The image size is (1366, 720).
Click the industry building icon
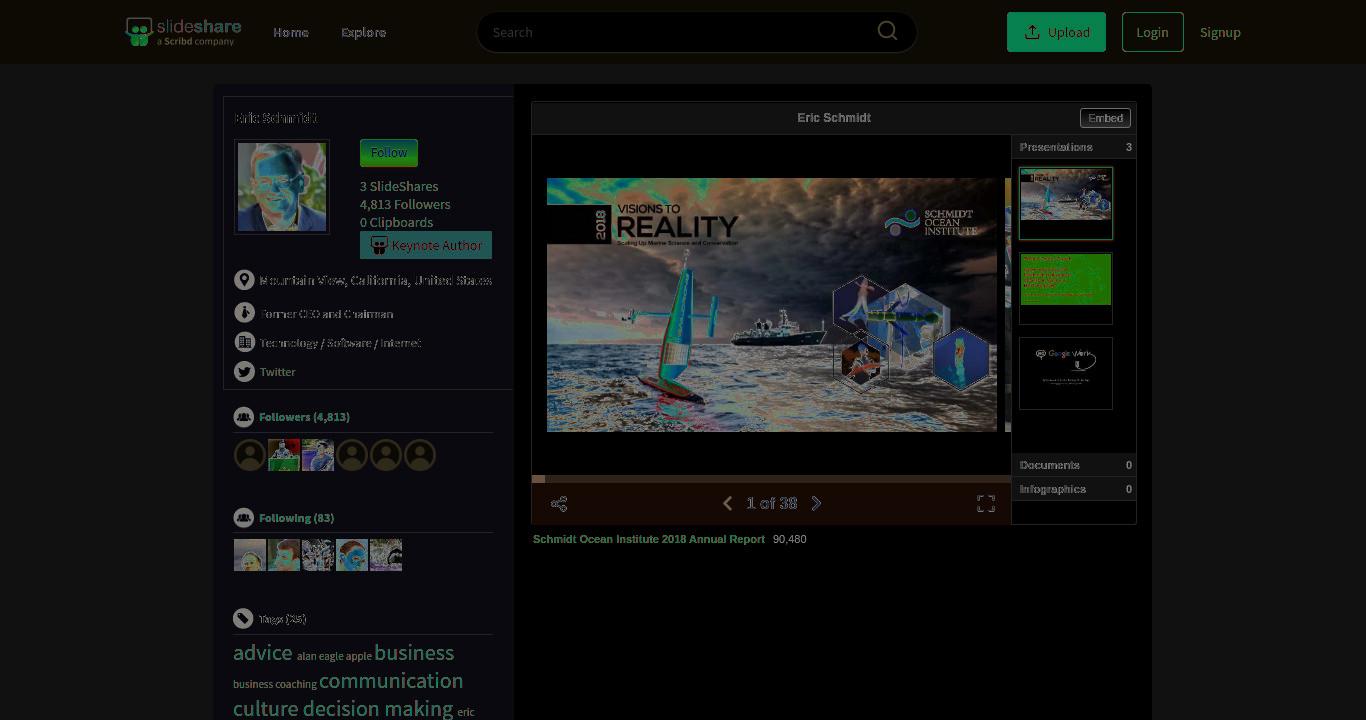tap(244, 342)
